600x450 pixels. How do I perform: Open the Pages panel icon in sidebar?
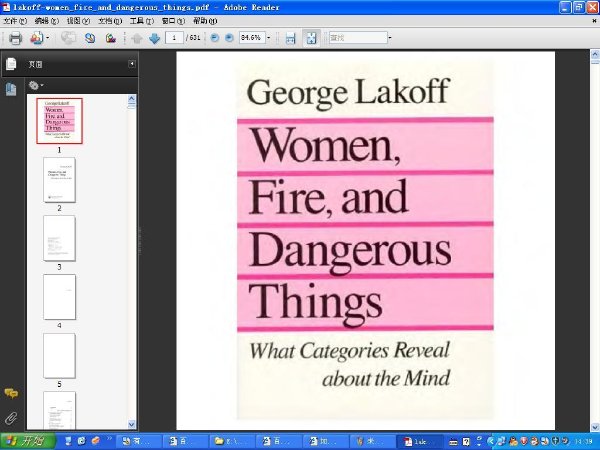click(11, 64)
